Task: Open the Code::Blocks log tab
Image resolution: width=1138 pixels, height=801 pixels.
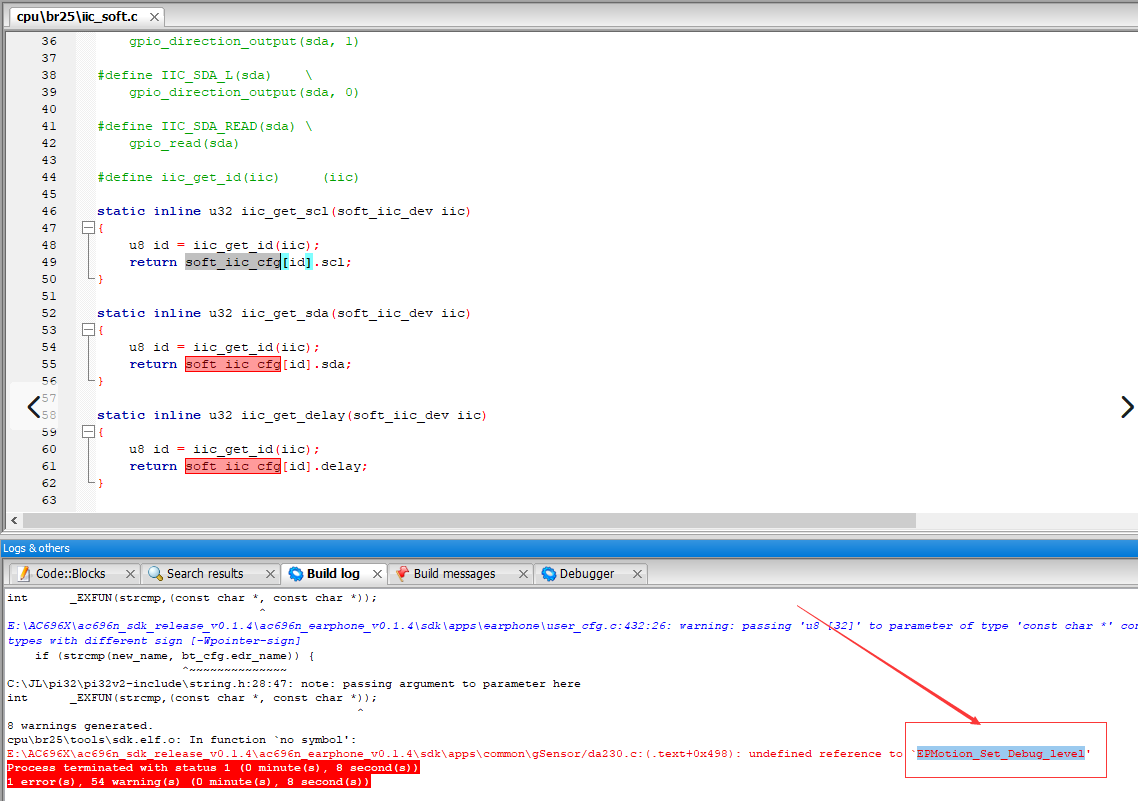Action: pyautogui.click(x=70, y=574)
